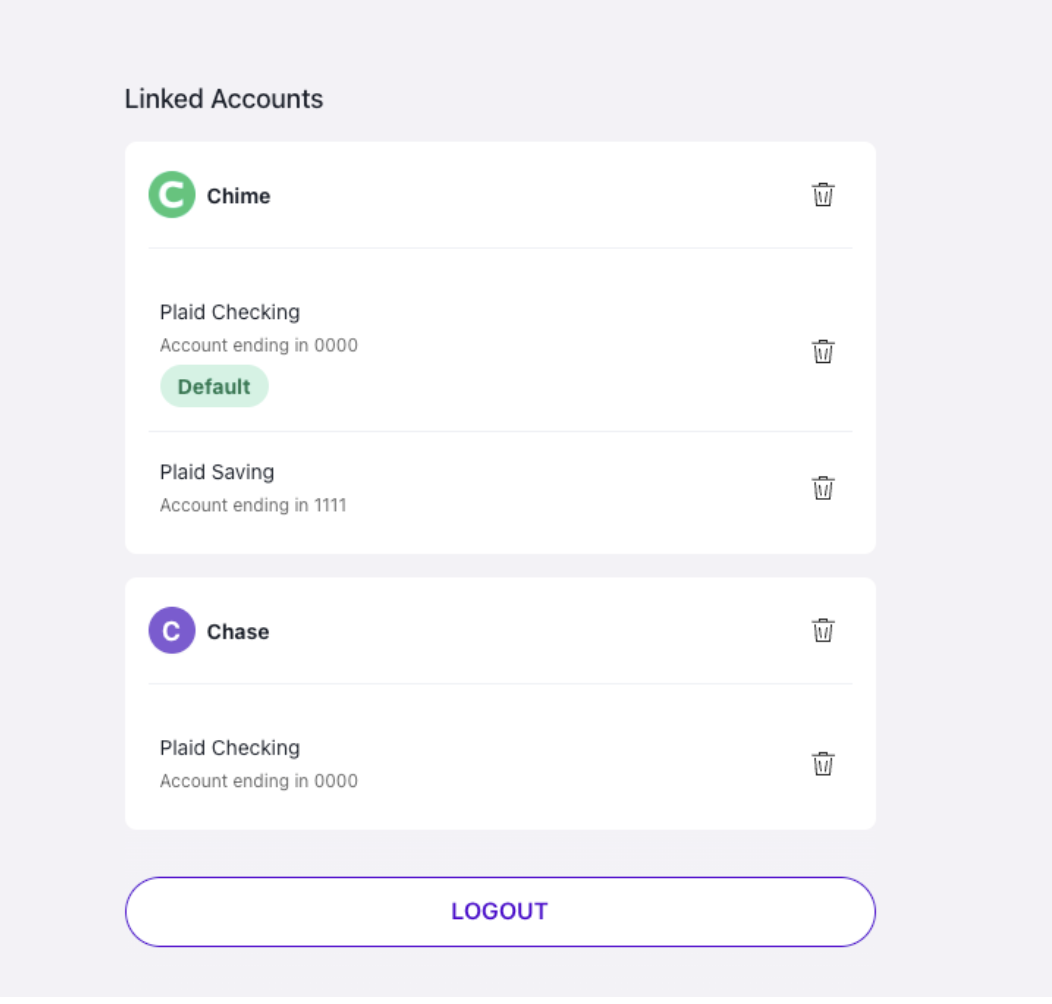This screenshot has width=1052, height=1004.
Task: Click the Chase bank name
Action: 238,632
